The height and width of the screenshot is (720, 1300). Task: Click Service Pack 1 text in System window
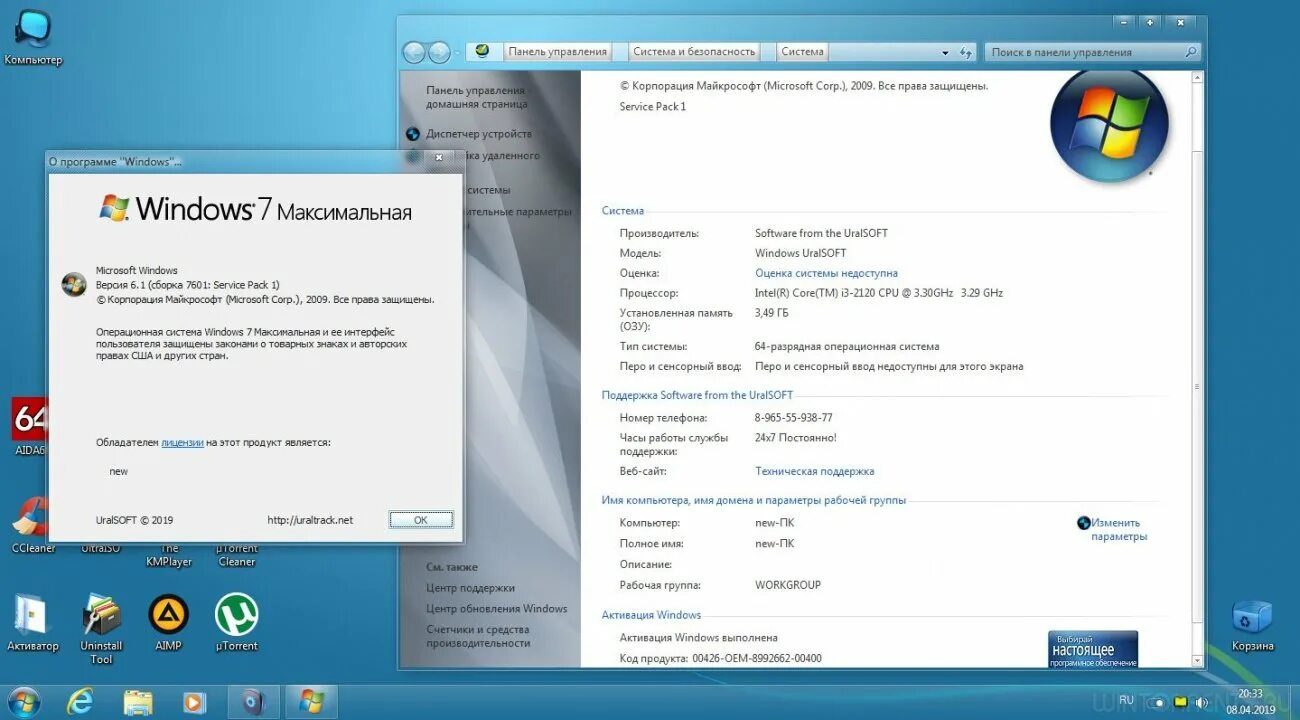[653, 107]
